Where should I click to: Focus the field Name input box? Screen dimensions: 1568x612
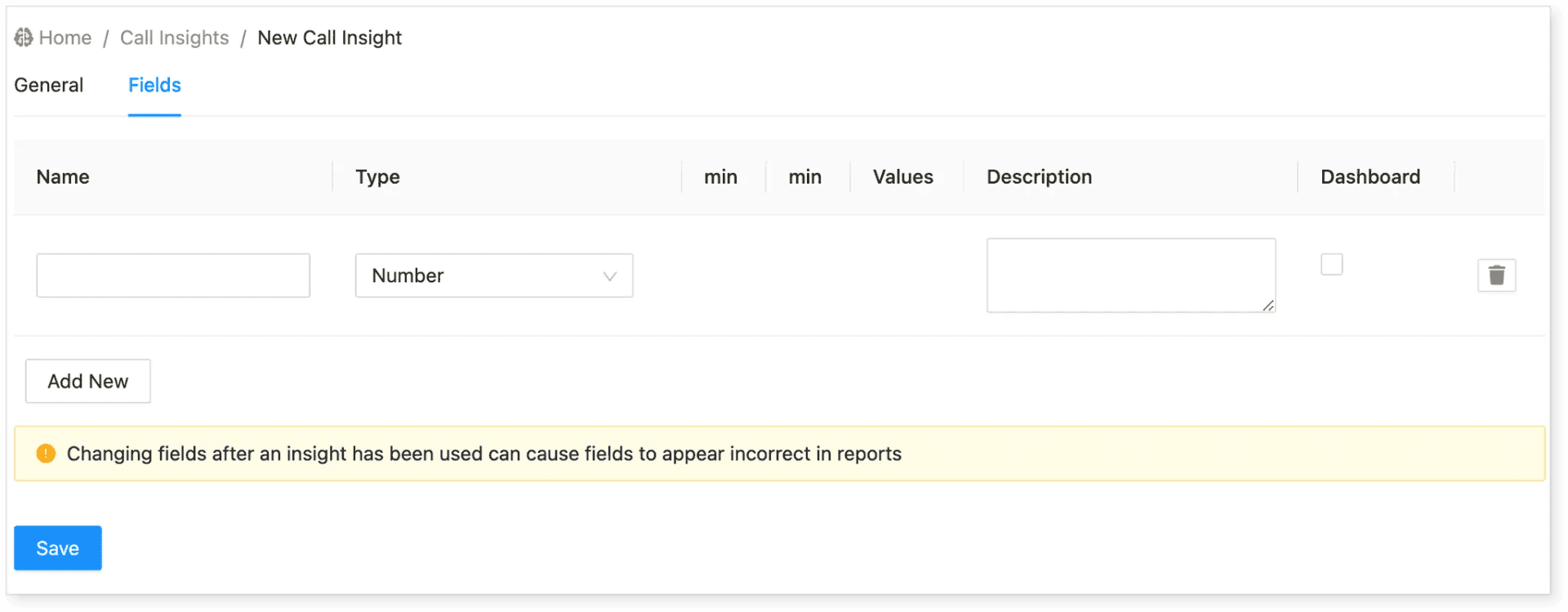point(173,276)
